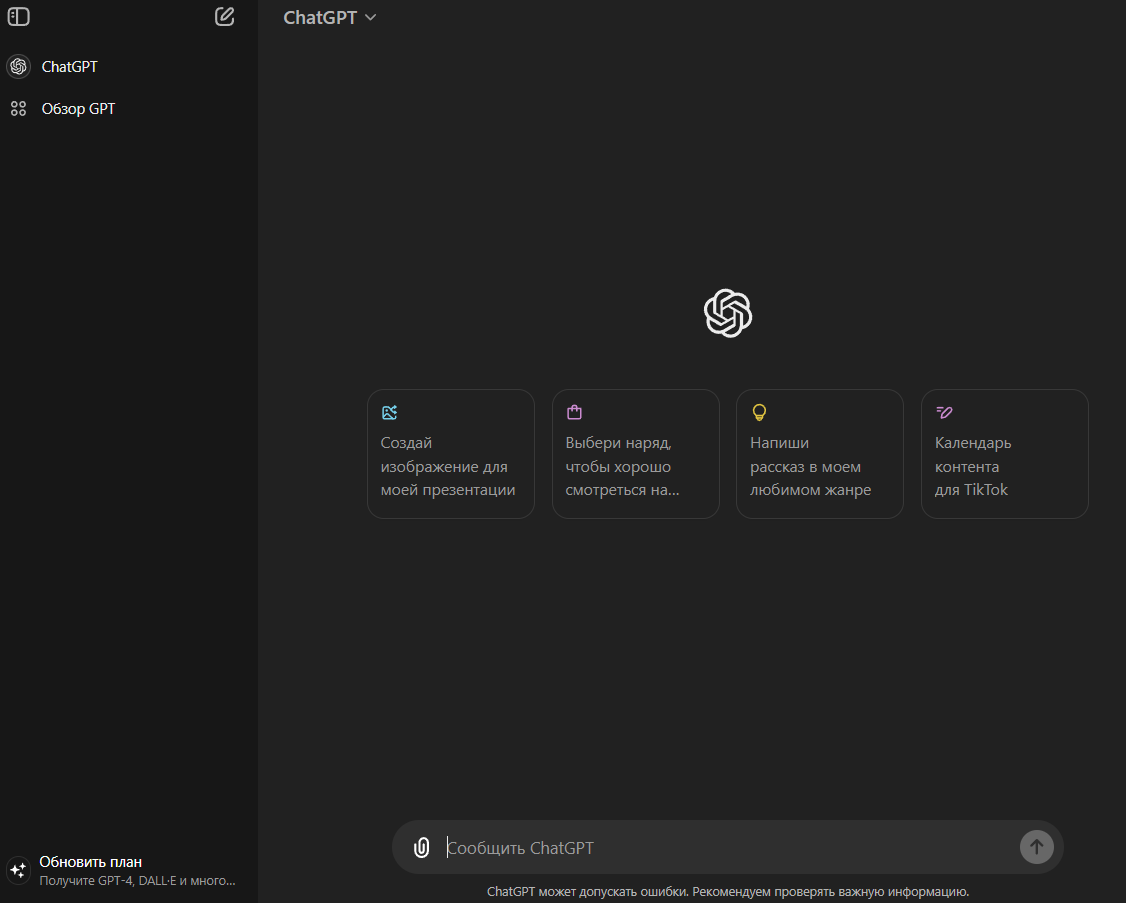Click the Получите GPT-4, DALL·E и много... subtitle

click(137, 881)
